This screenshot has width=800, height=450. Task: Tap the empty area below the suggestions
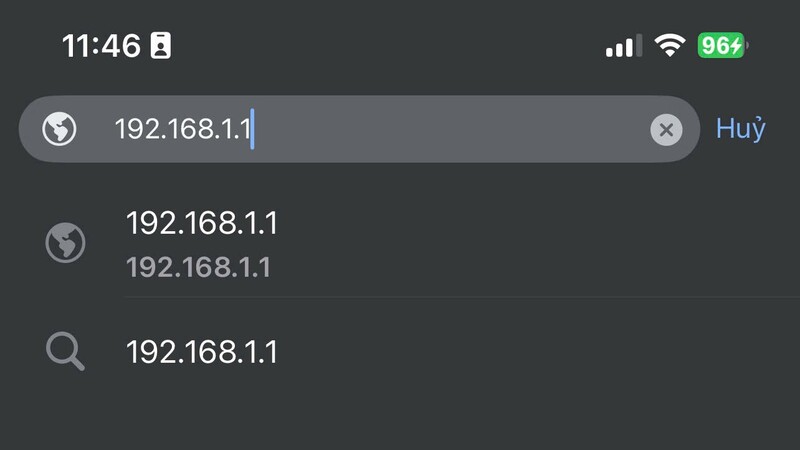400,423
